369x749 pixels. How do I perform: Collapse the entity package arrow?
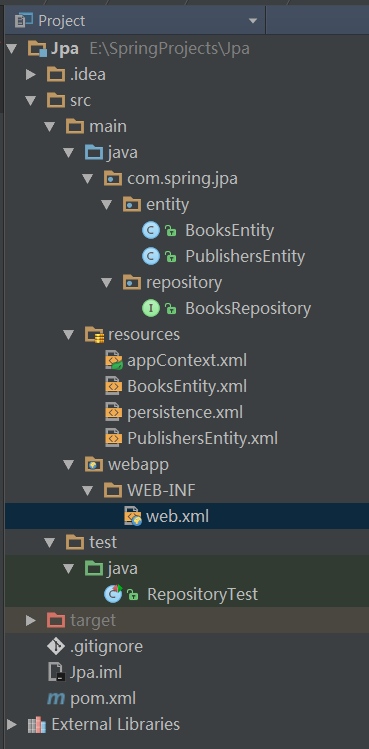(x=107, y=204)
